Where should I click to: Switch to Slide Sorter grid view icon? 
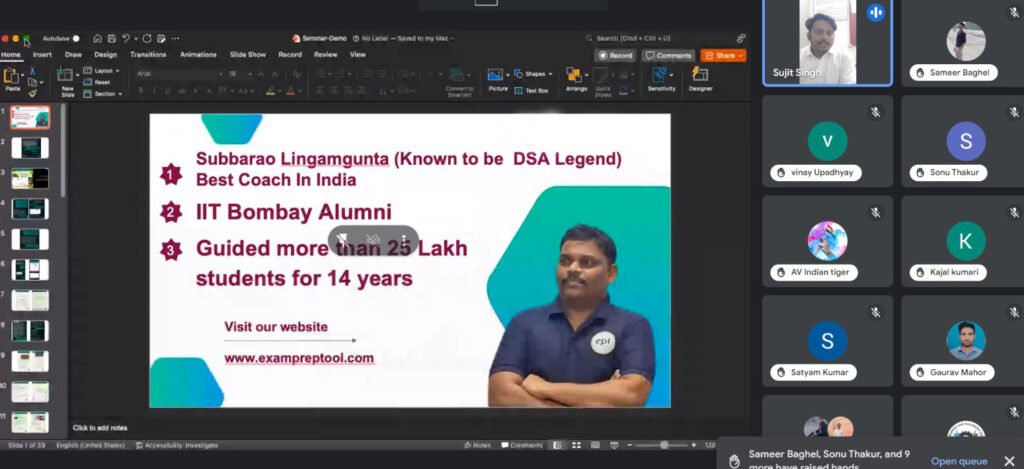[x=577, y=445]
